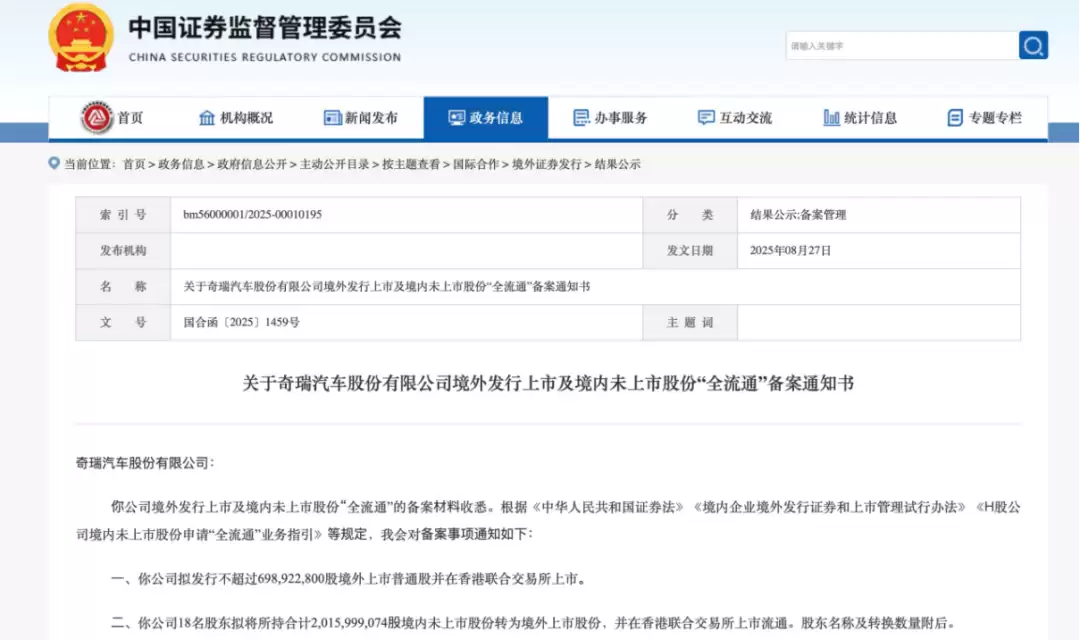This screenshot has height=640, width=1080.
Task: Click the chart icon beside 统计信息
Action: [x=831, y=118]
